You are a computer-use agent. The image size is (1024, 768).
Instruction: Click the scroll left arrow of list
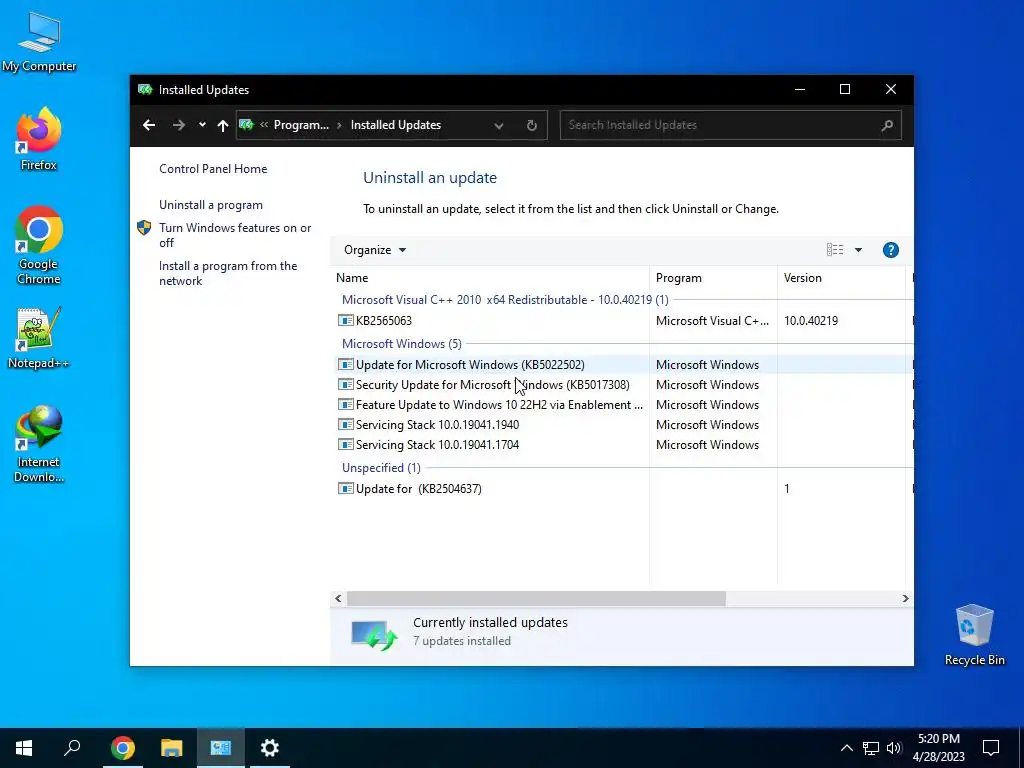click(x=338, y=598)
